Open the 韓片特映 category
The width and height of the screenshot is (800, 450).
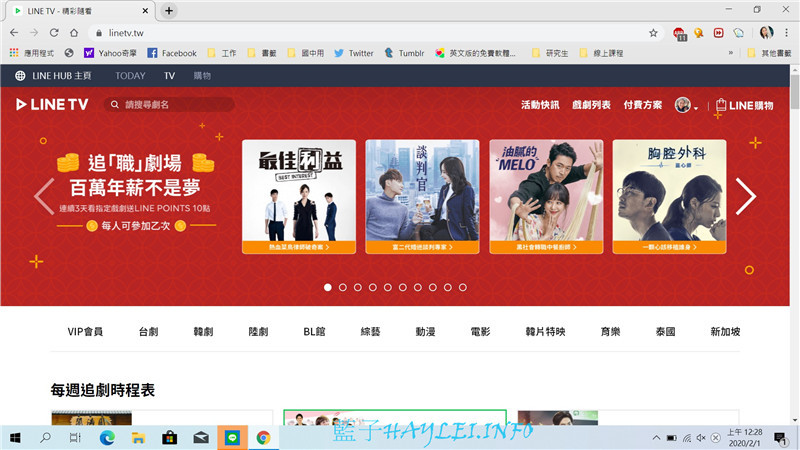[545, 332]
